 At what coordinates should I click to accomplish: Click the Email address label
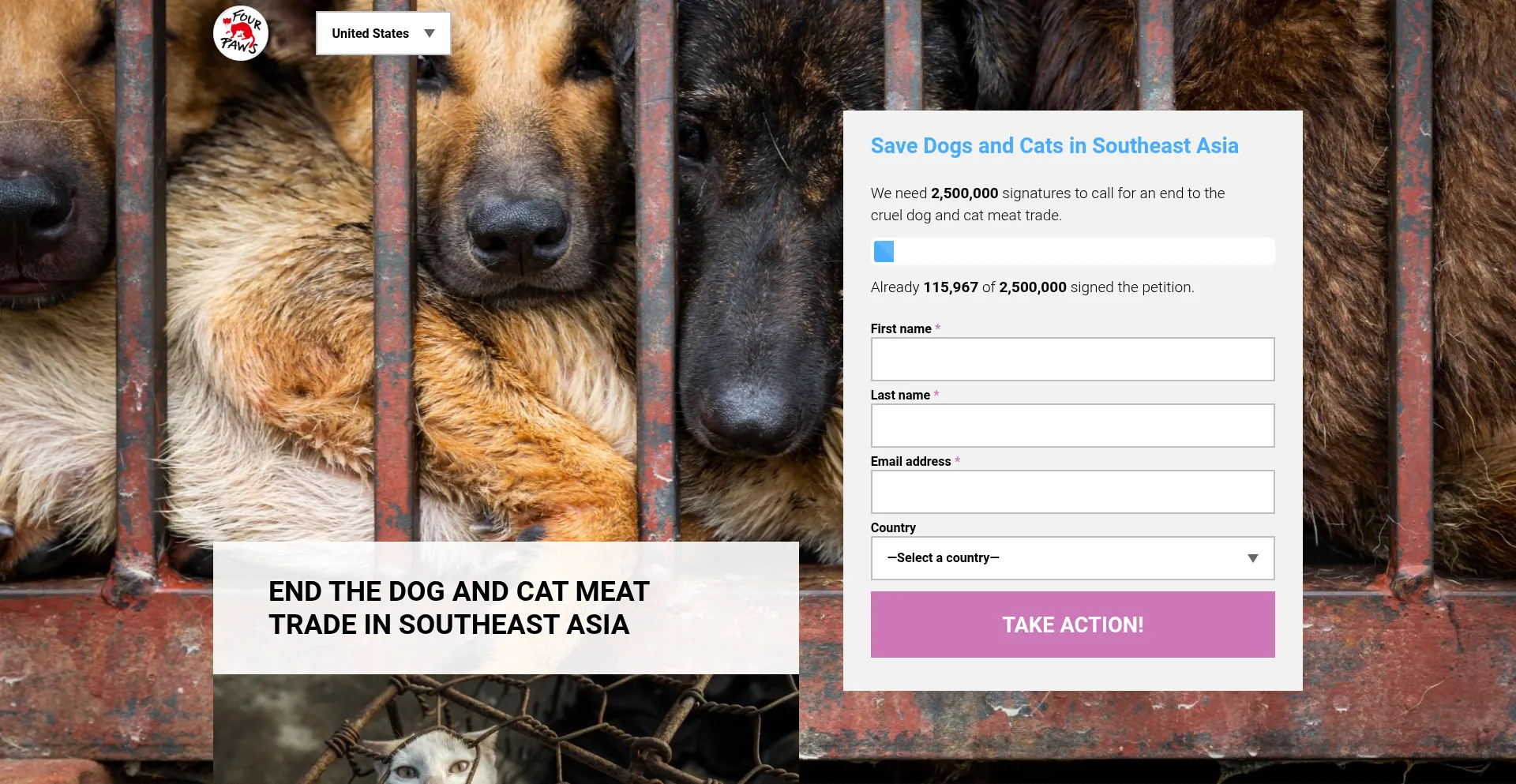click(x=910, y=461)
